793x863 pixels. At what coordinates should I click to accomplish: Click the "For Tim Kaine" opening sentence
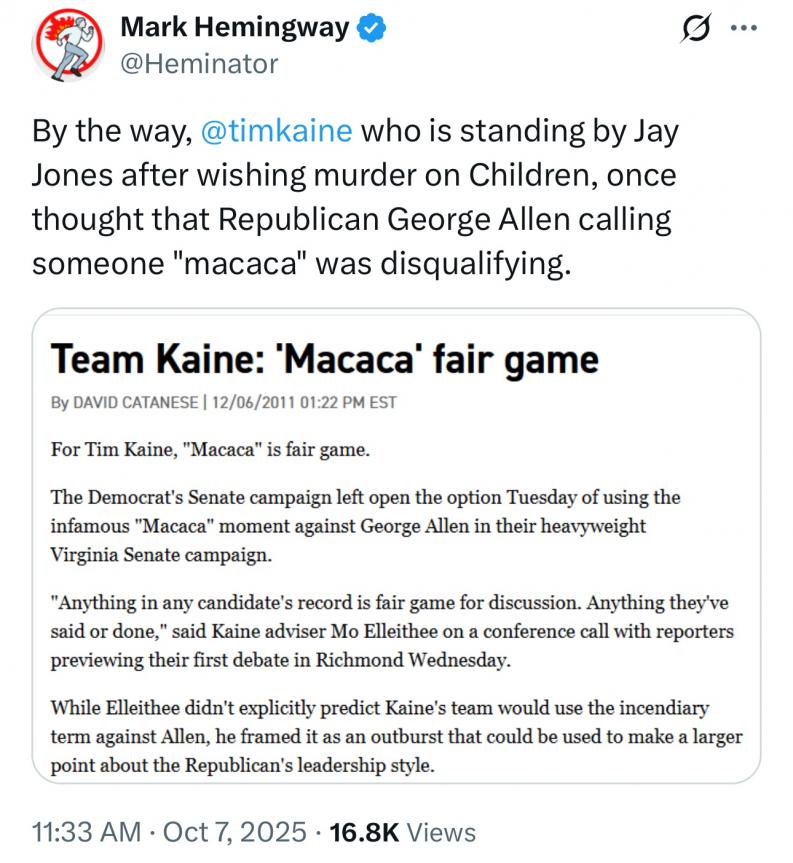point(211,449)
